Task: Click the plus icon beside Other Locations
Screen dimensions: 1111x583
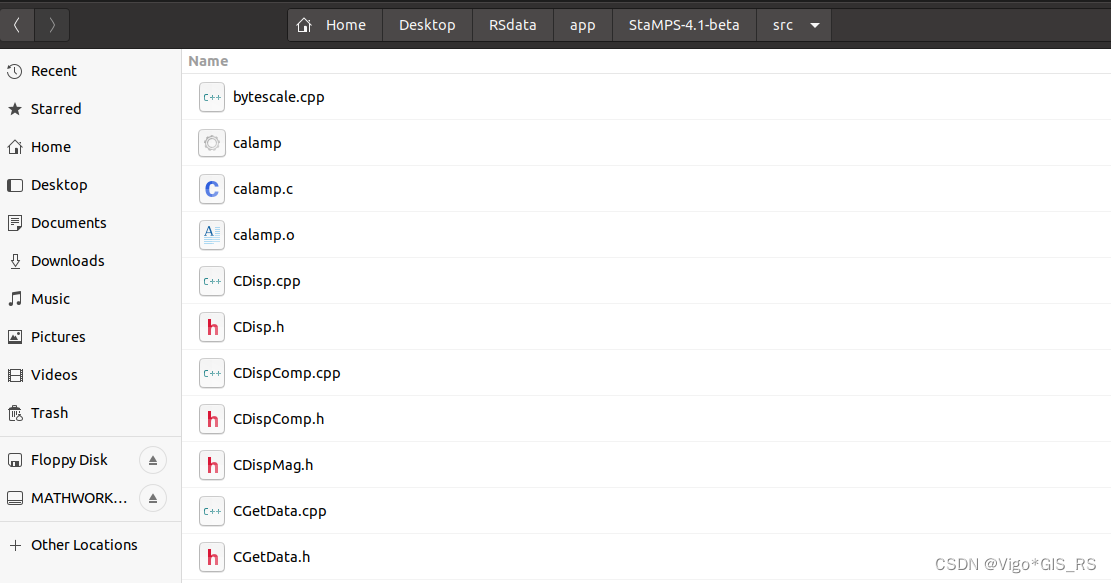Action: pos(14,545)
